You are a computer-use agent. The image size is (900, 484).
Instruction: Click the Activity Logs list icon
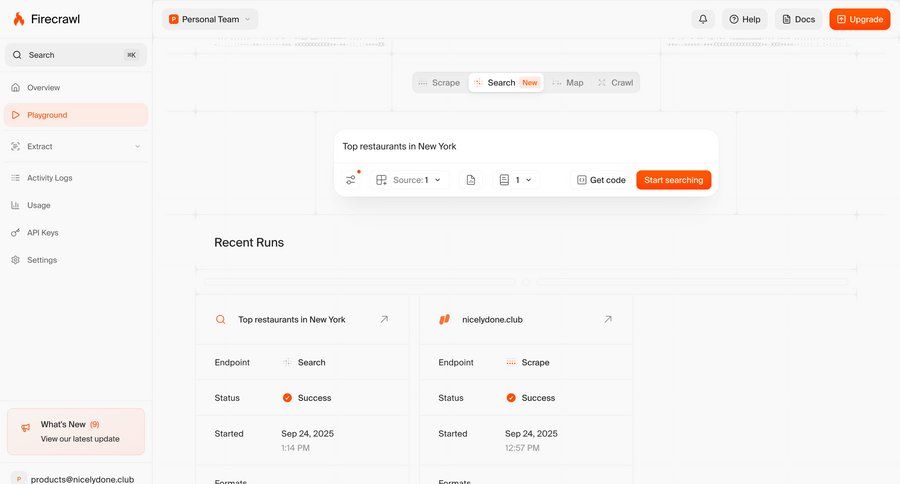[x=15, y=178]
